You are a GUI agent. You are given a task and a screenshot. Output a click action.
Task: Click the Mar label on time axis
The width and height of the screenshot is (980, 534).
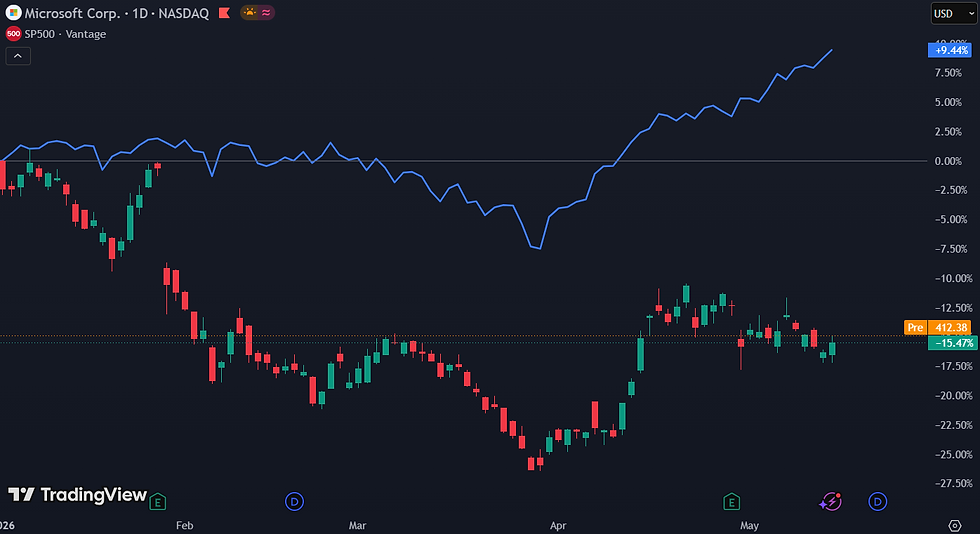357,525
